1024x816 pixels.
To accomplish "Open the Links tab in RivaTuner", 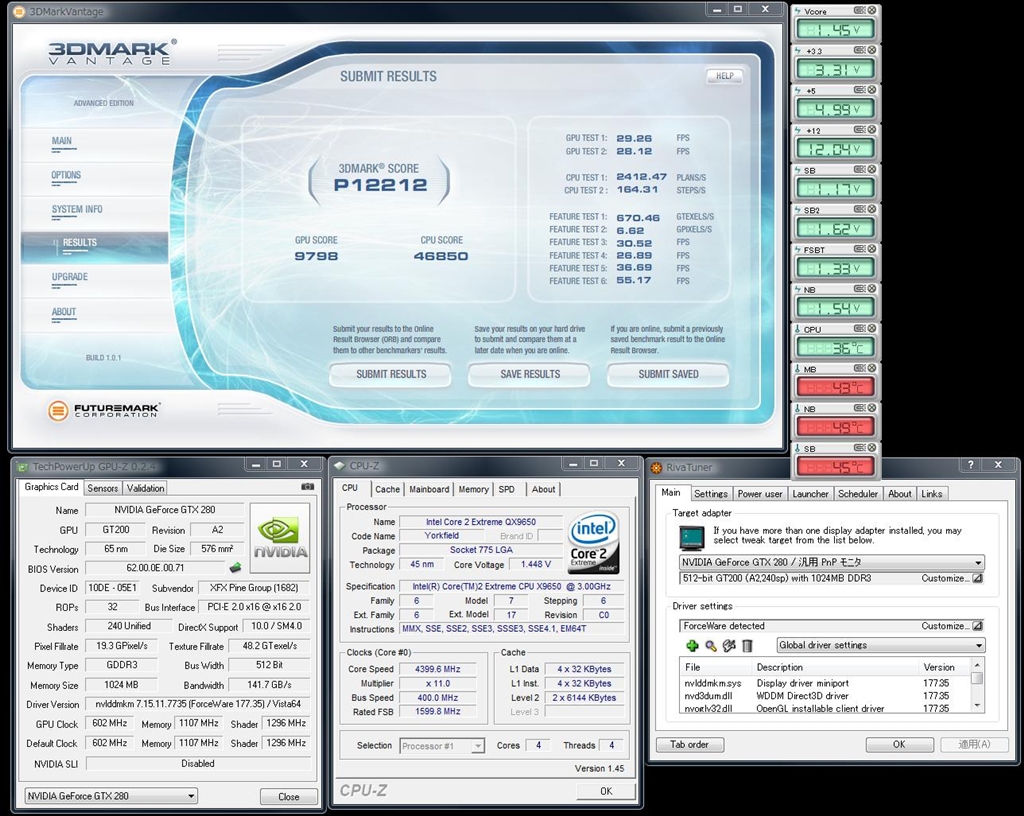I will click(932, 494).
